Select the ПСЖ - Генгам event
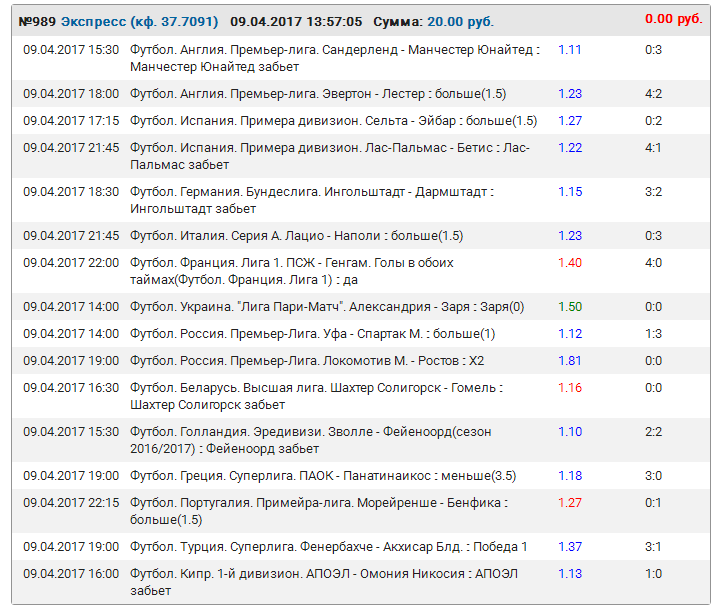This screenshot has height=615, width=724. pos(291,271)
